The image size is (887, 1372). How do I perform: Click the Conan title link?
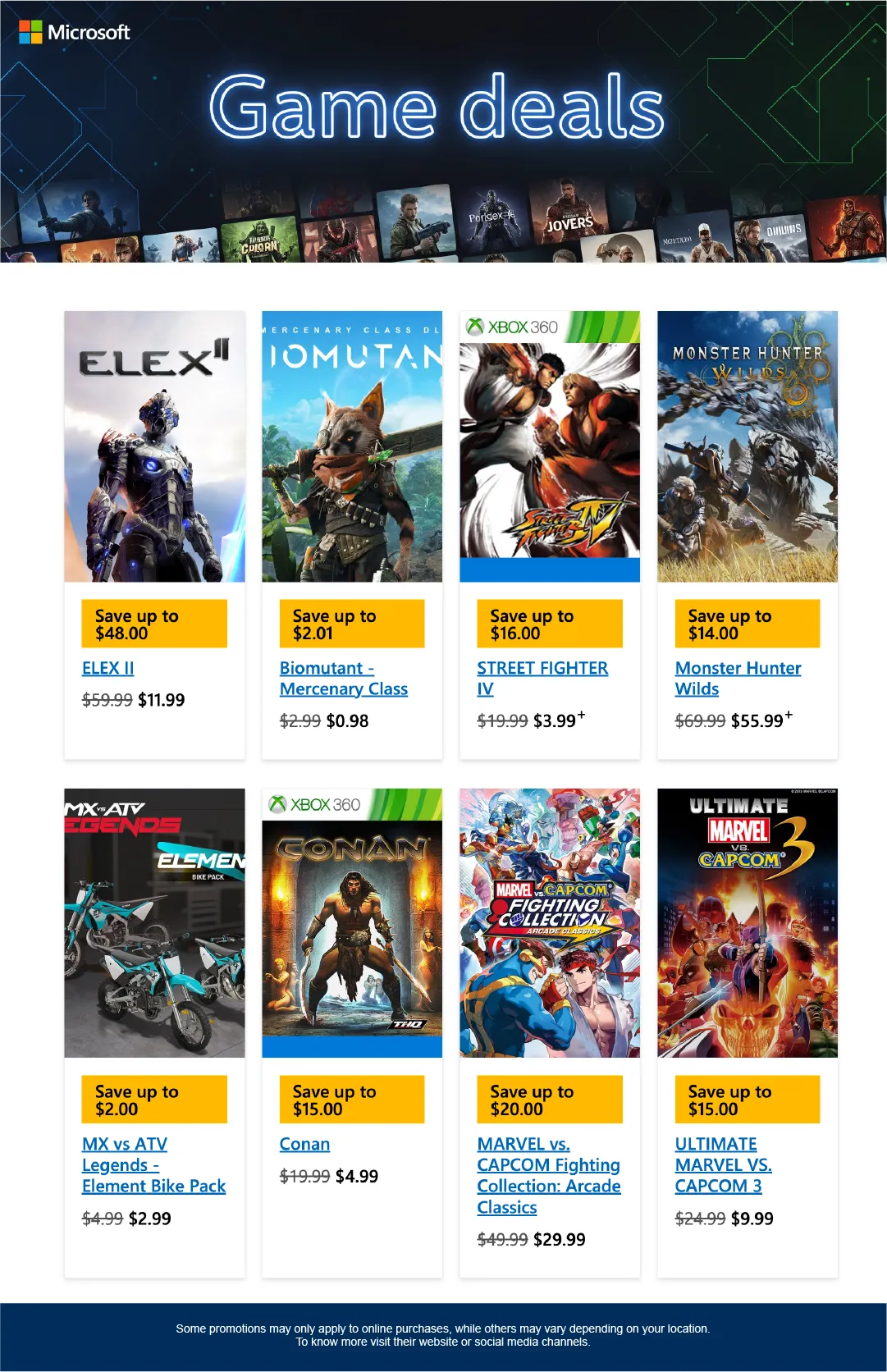[304, 1144]
